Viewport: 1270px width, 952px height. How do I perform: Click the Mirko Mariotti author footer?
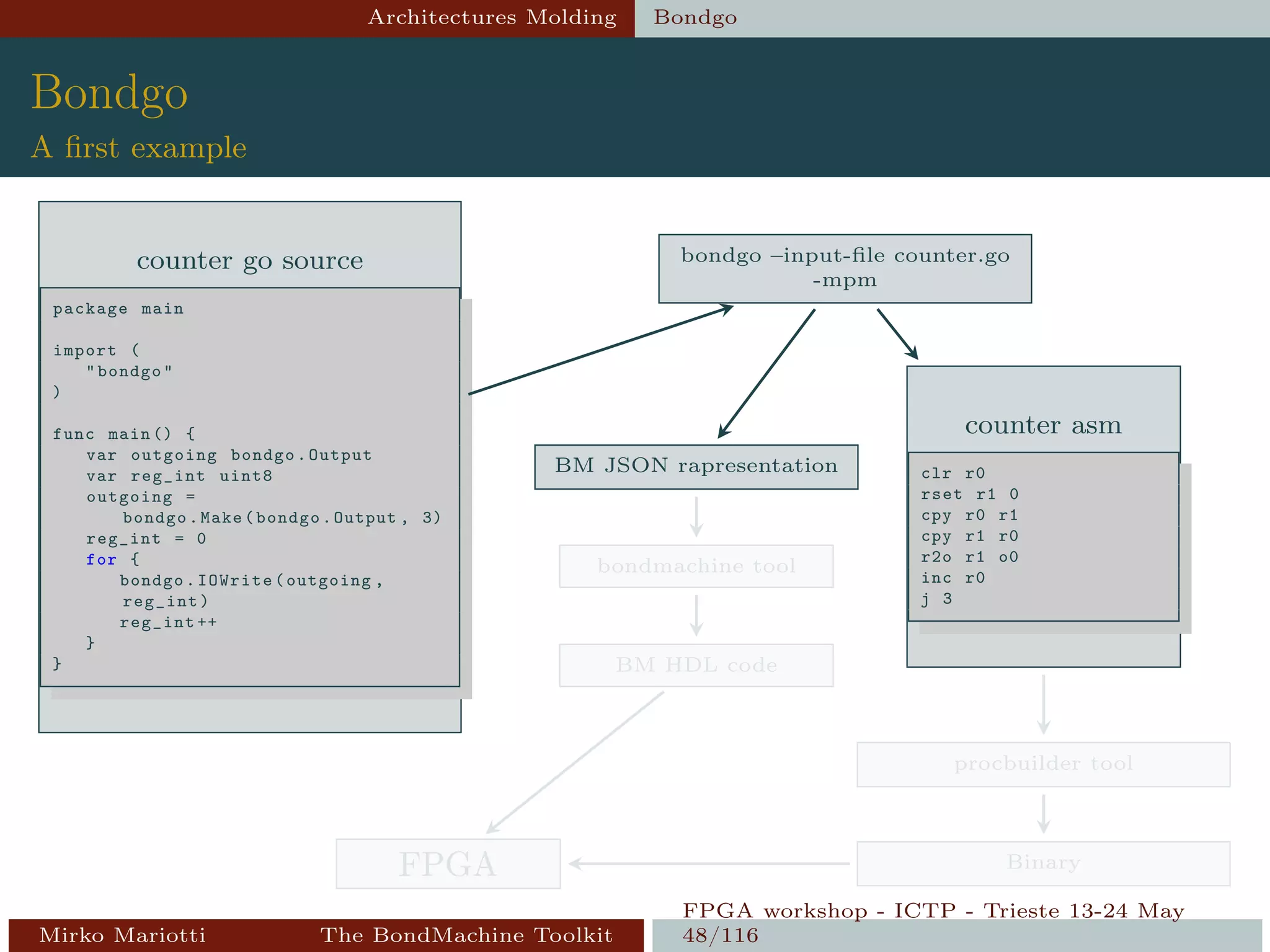[x=122, y=935]
